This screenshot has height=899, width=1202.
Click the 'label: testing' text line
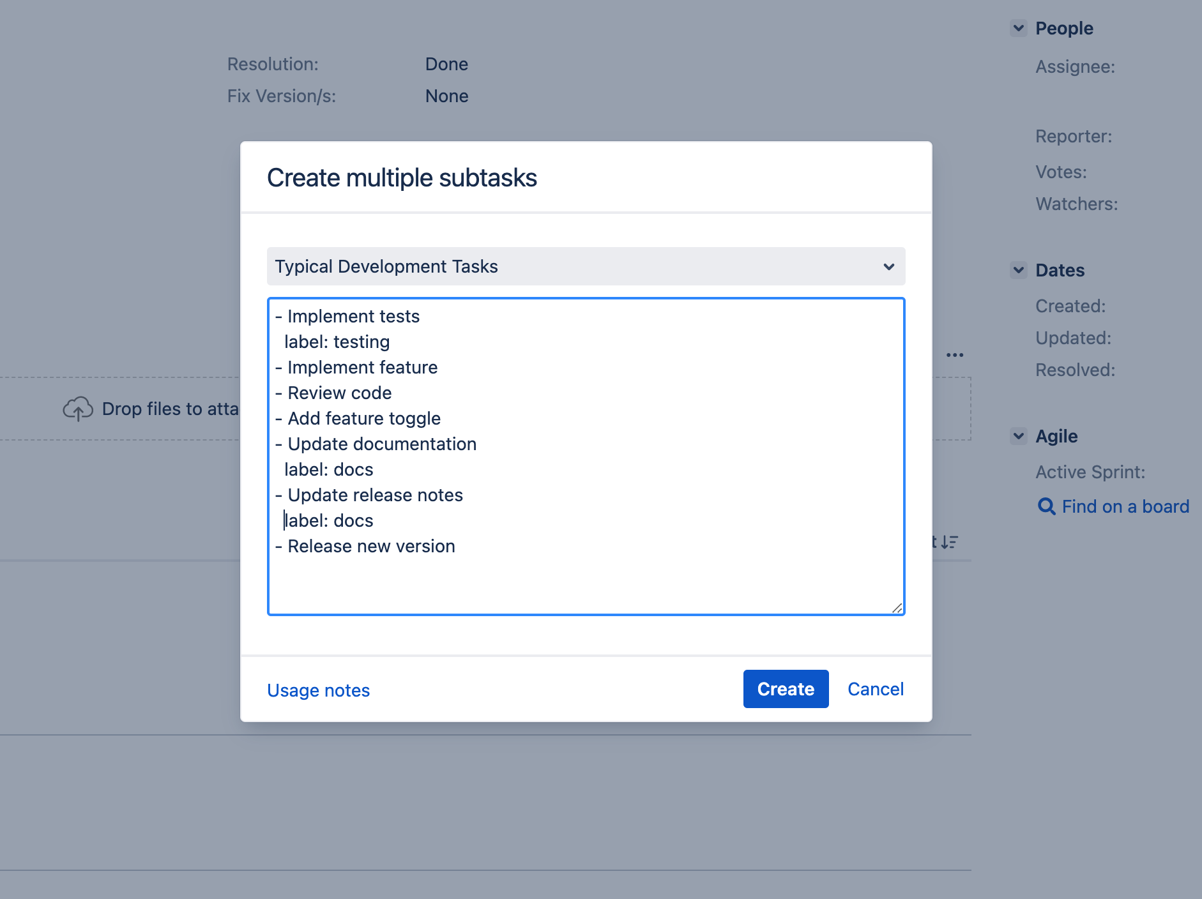tap(337, 342)
